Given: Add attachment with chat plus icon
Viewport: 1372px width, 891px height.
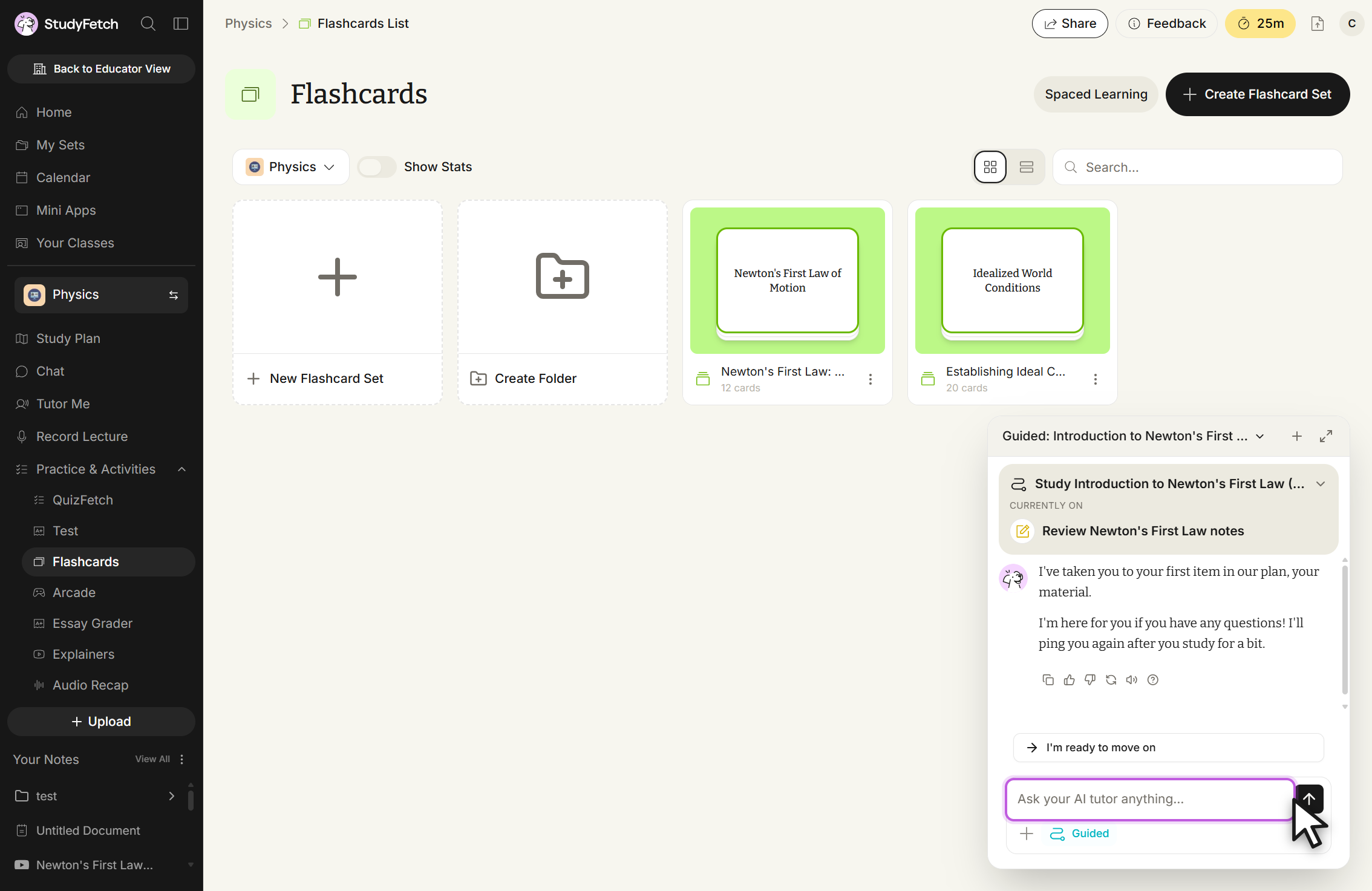Looking at the screenshot, I should coord(1027,834).
